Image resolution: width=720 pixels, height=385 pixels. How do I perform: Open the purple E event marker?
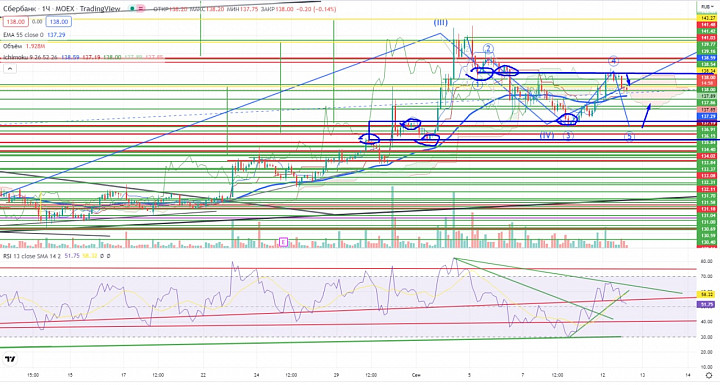point(283,242)
